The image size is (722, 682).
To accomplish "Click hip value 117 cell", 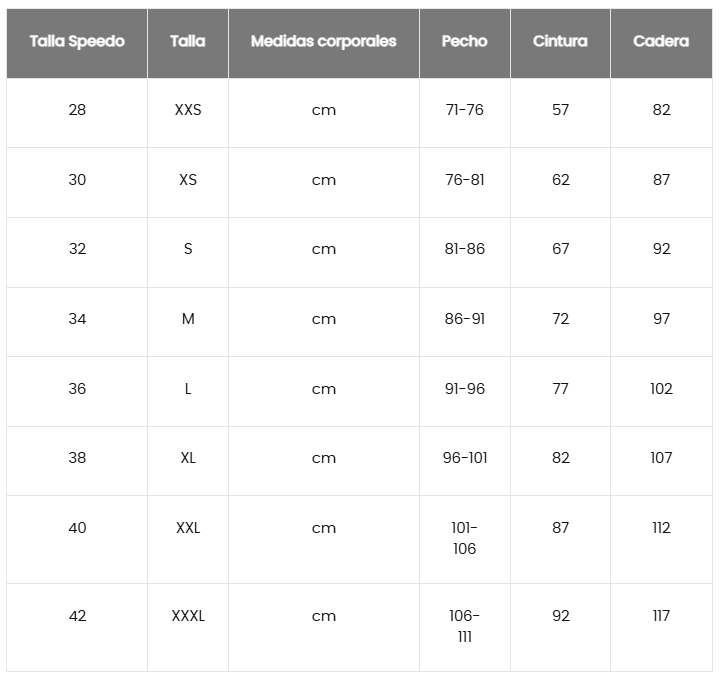I will [661, 616].
